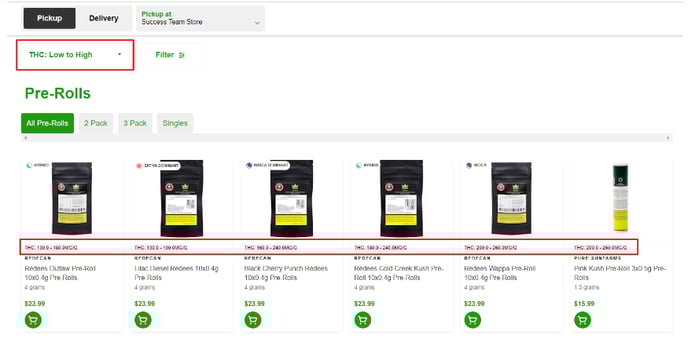The height and width of the screenshot is (364, 688).
Task: Select the All Pre-Rolls tab
Action: (x=47, y=123)
